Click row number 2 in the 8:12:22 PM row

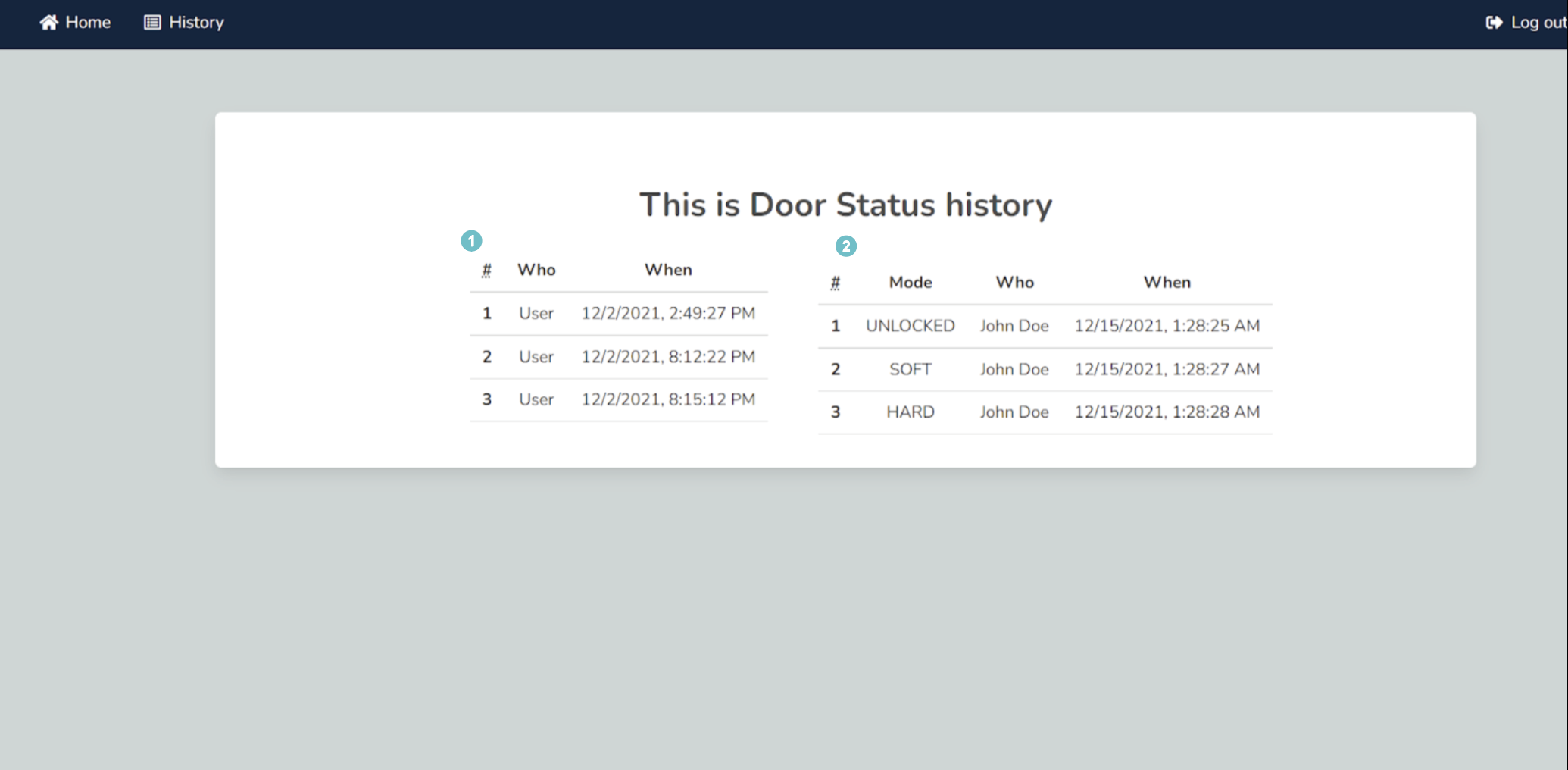[487, 357]
